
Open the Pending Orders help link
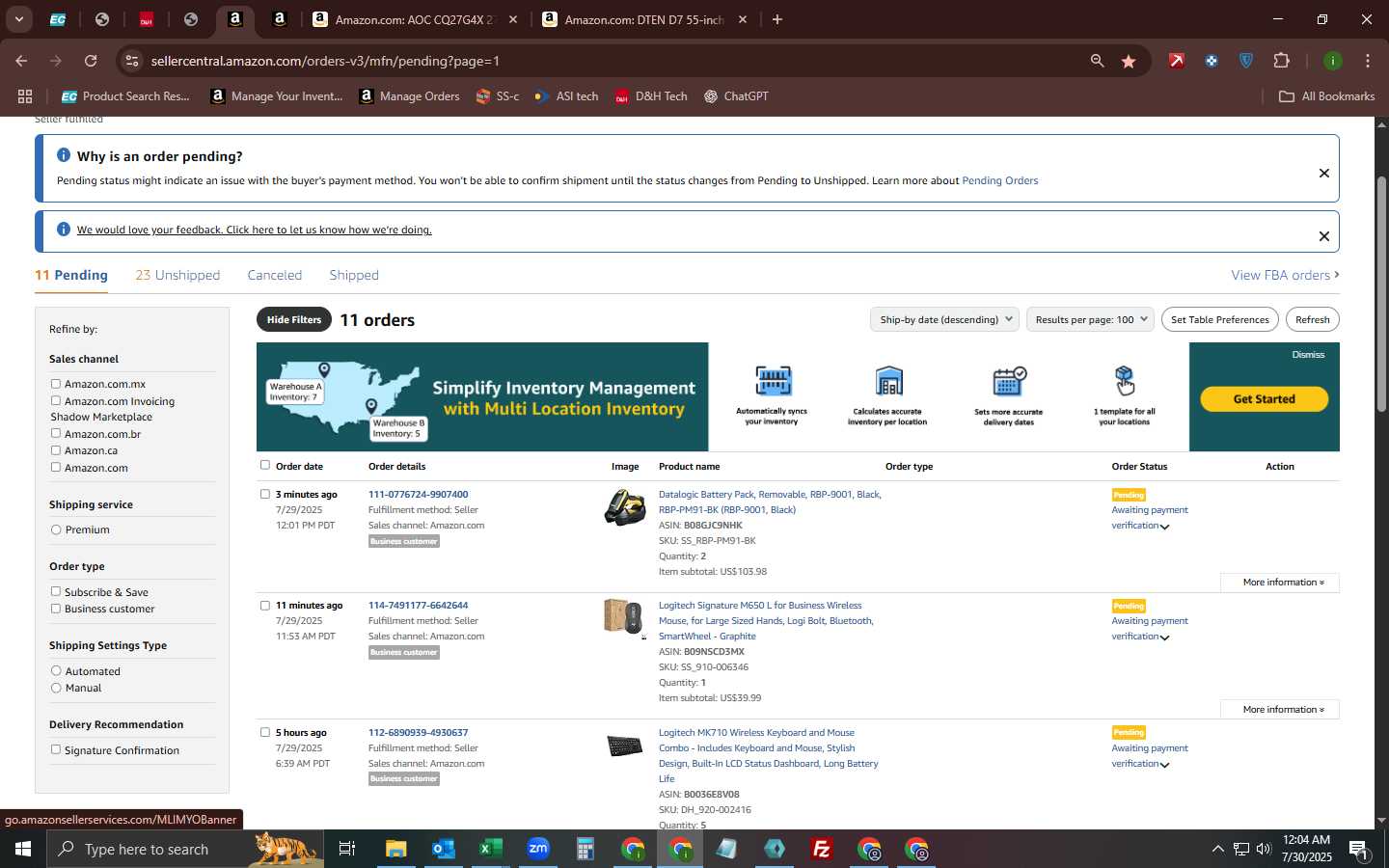click(1000, 180)
